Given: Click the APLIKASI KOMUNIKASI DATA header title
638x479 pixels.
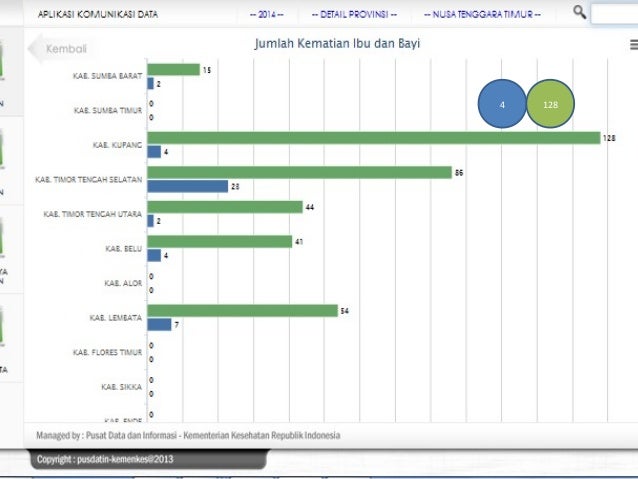Looking at the screenshot, I should point(98,15).
